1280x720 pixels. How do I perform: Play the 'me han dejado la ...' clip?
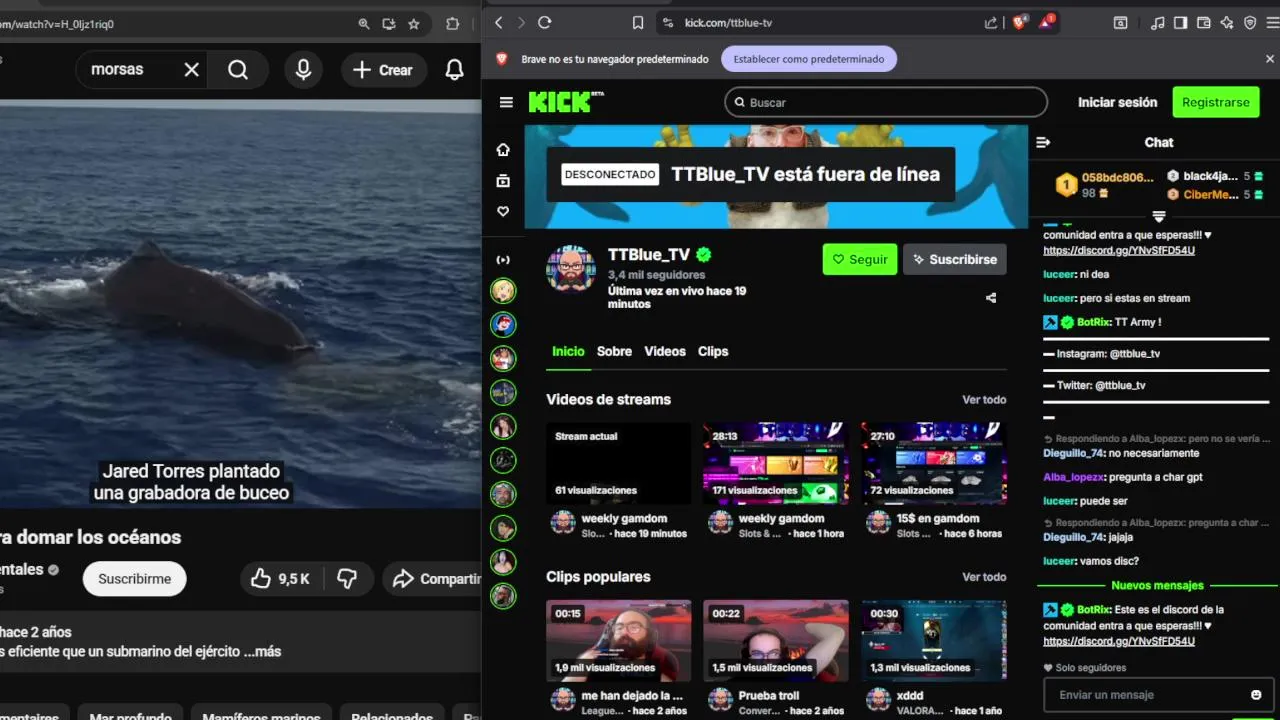(618, 640)
